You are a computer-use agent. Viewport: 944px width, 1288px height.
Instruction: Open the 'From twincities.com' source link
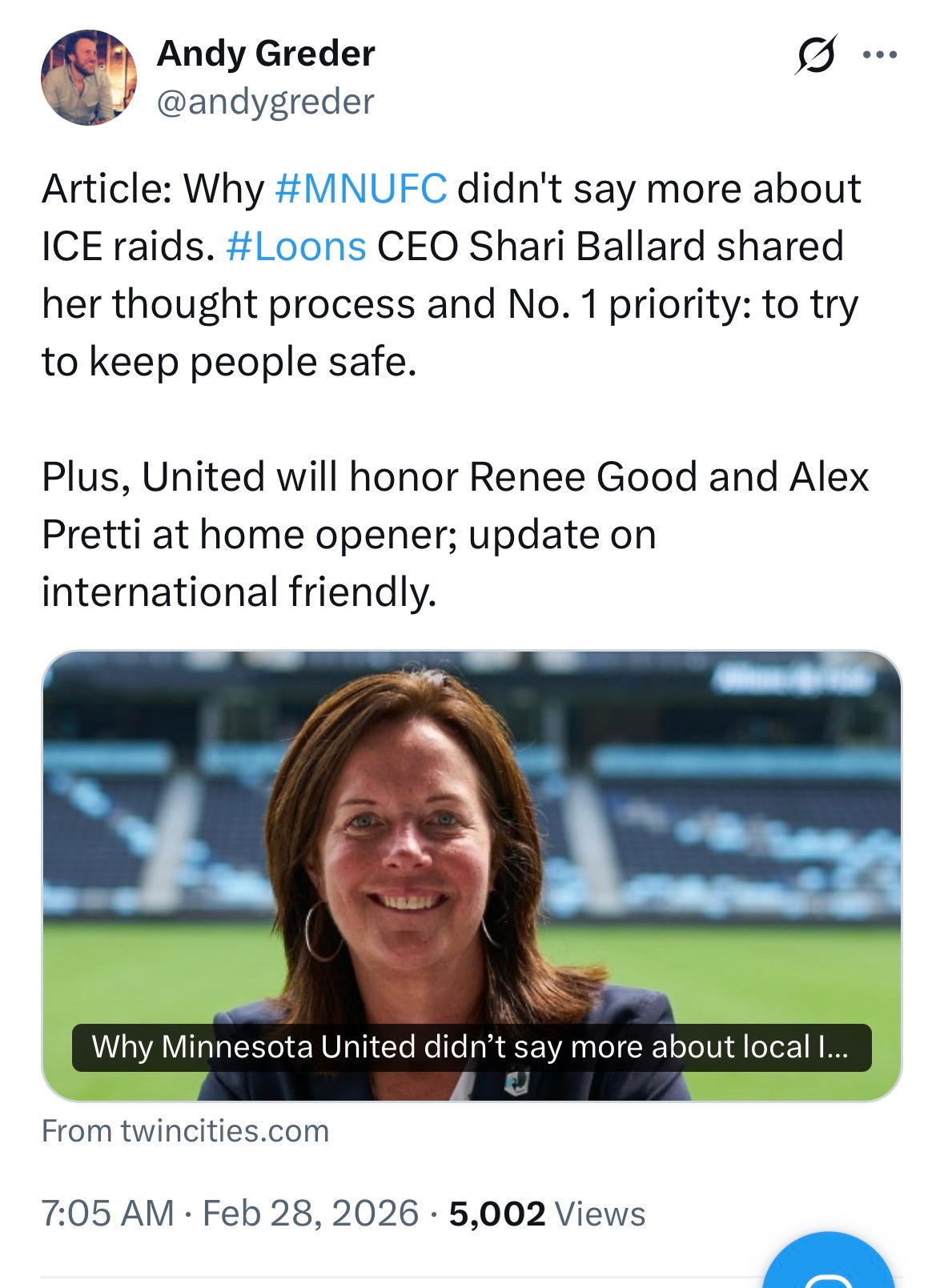pyautogui.click(x=185, y=1131)
